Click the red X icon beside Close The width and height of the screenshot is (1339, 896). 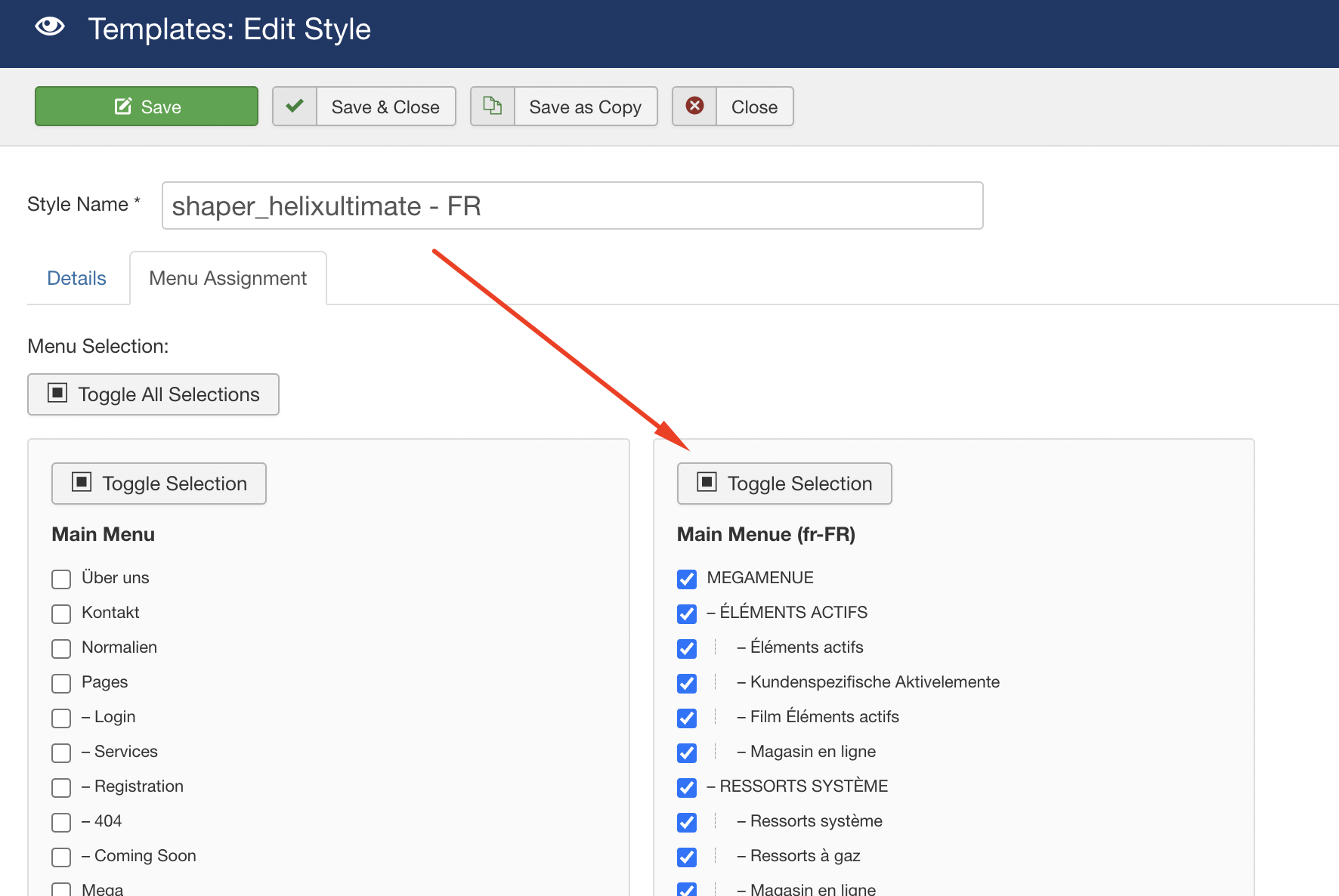coord(694,106)
